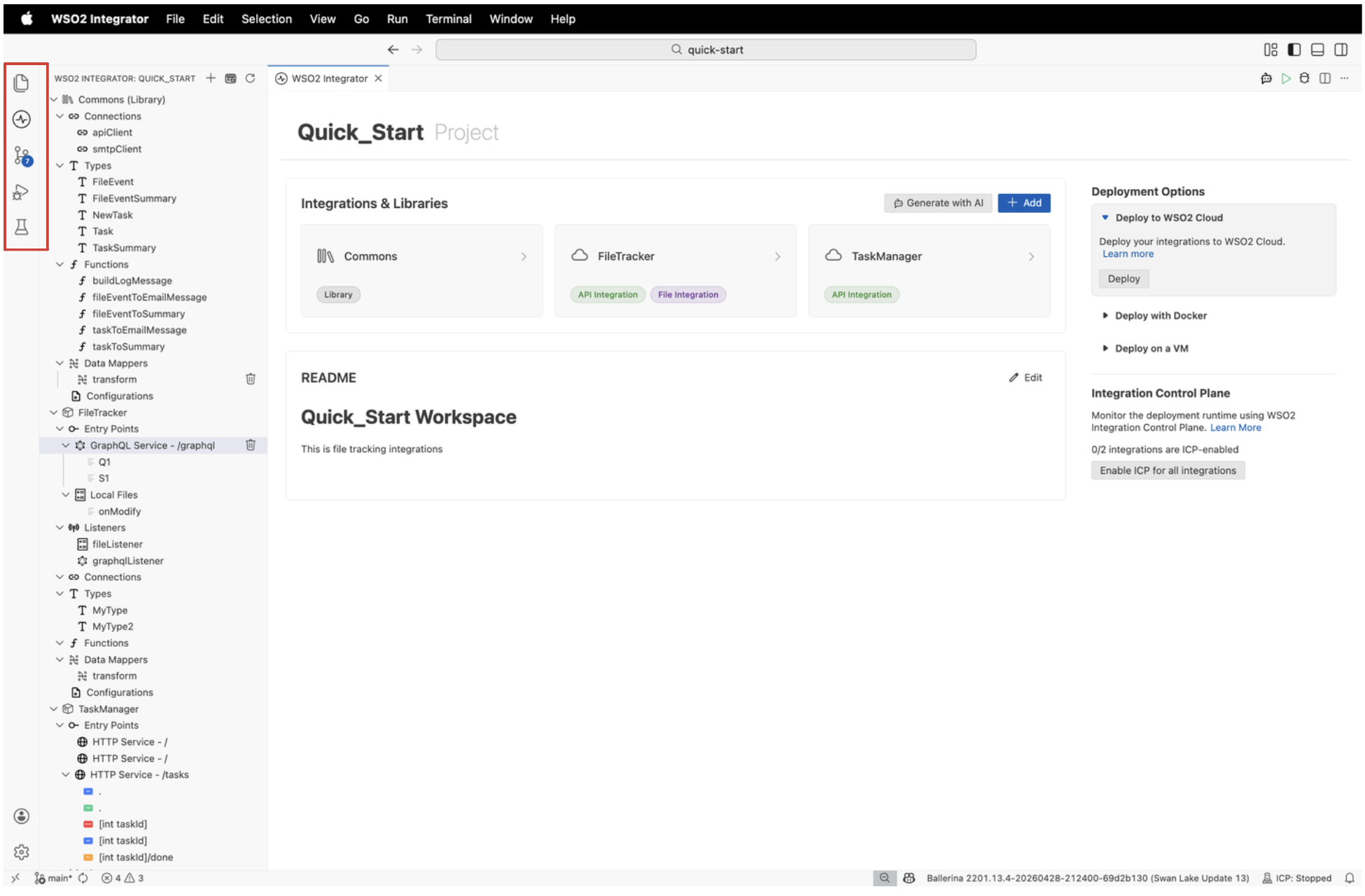
Task: Collapse the HTTP Service - /tasks node
Action: (66, 775)
